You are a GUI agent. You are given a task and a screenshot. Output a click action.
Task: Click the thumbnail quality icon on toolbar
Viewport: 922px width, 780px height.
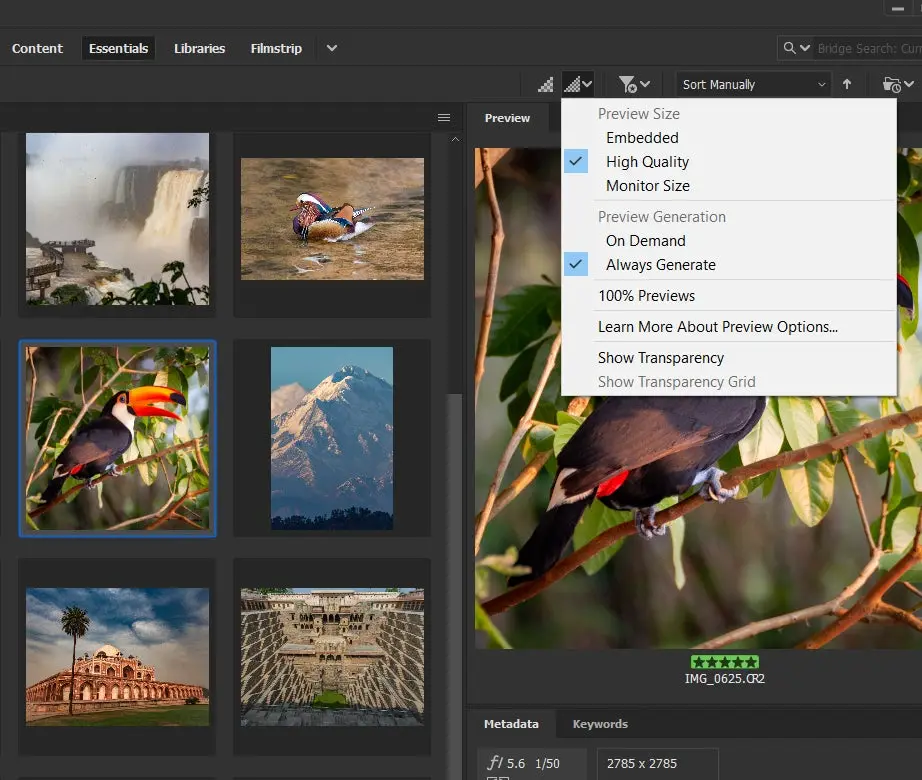point(545,84)
